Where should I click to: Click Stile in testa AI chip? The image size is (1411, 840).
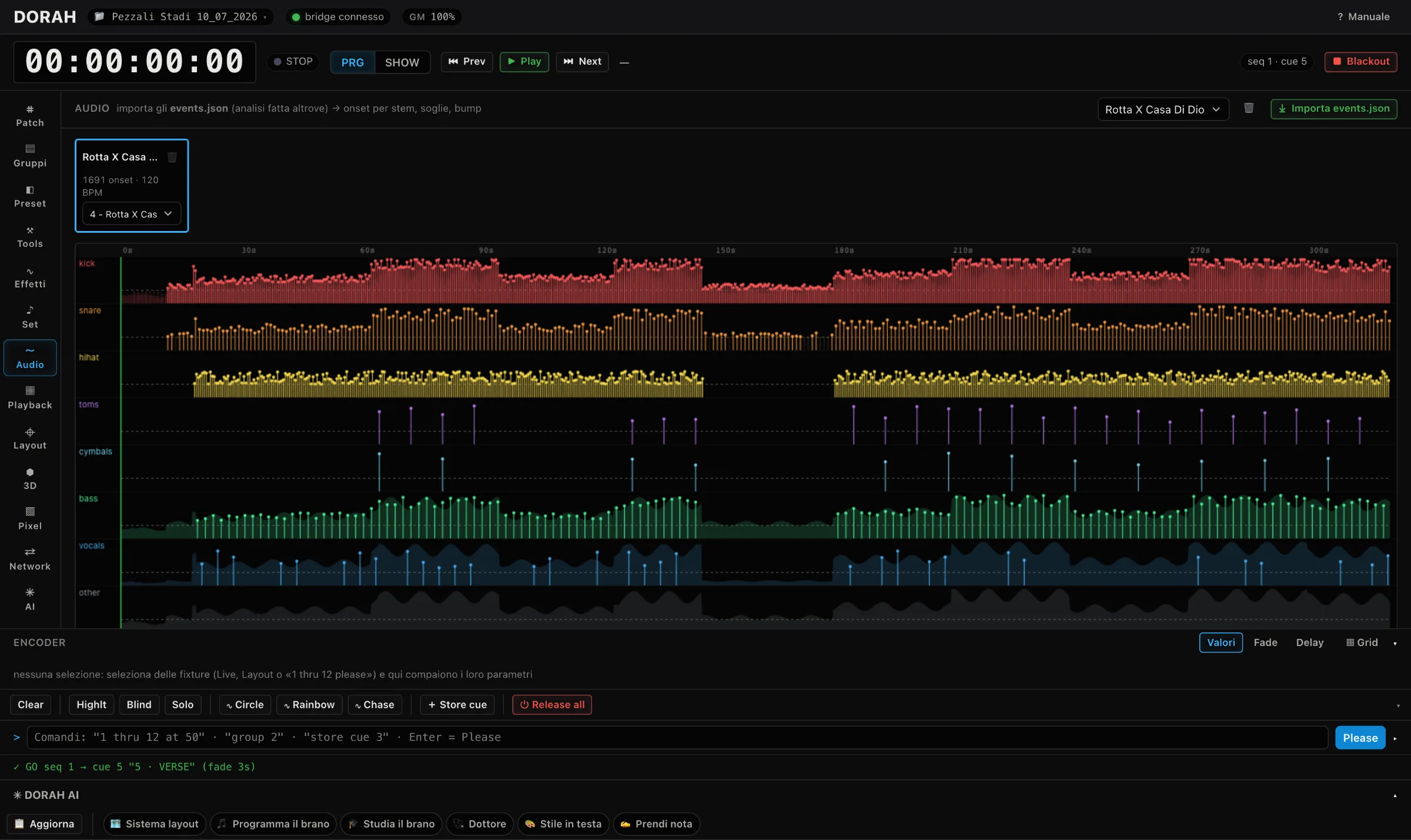tap(563, 824)
